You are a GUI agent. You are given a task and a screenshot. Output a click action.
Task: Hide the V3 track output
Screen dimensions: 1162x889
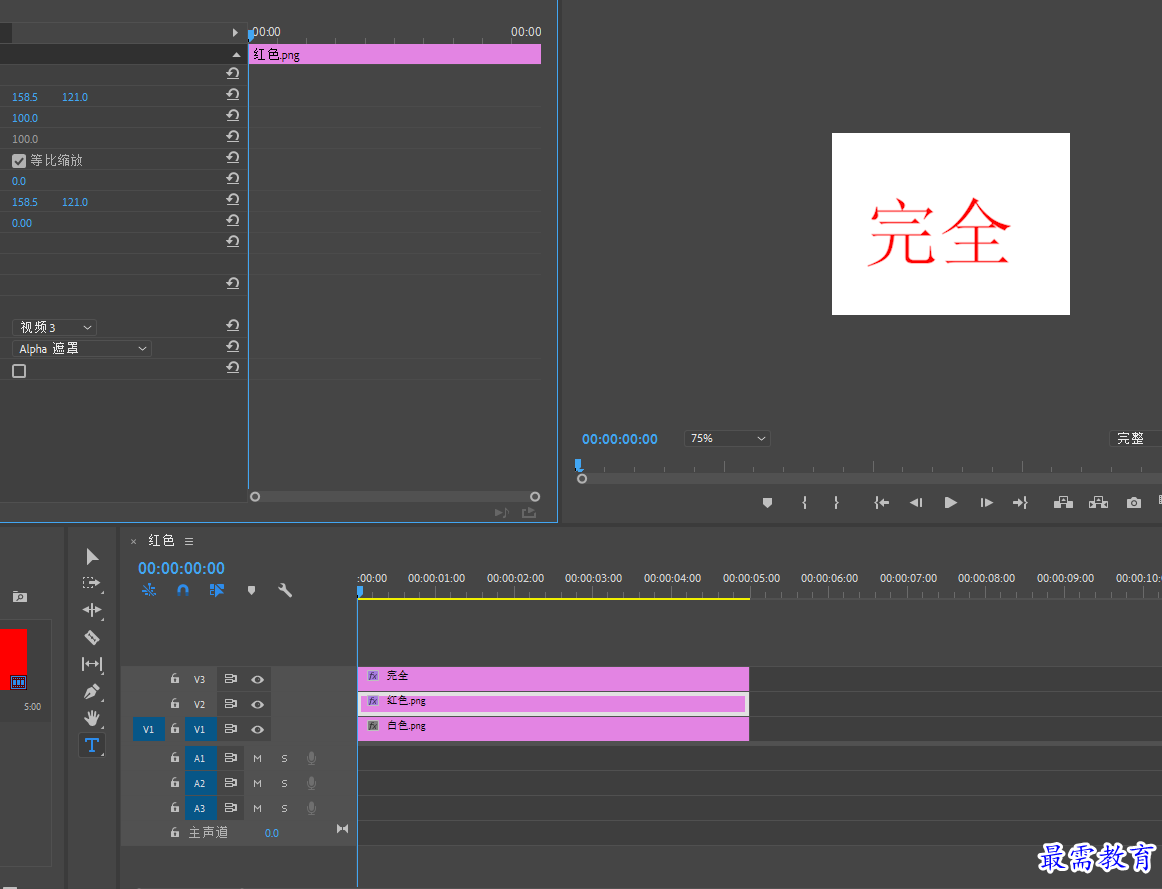pyautogui.click(x=257, y=679)
